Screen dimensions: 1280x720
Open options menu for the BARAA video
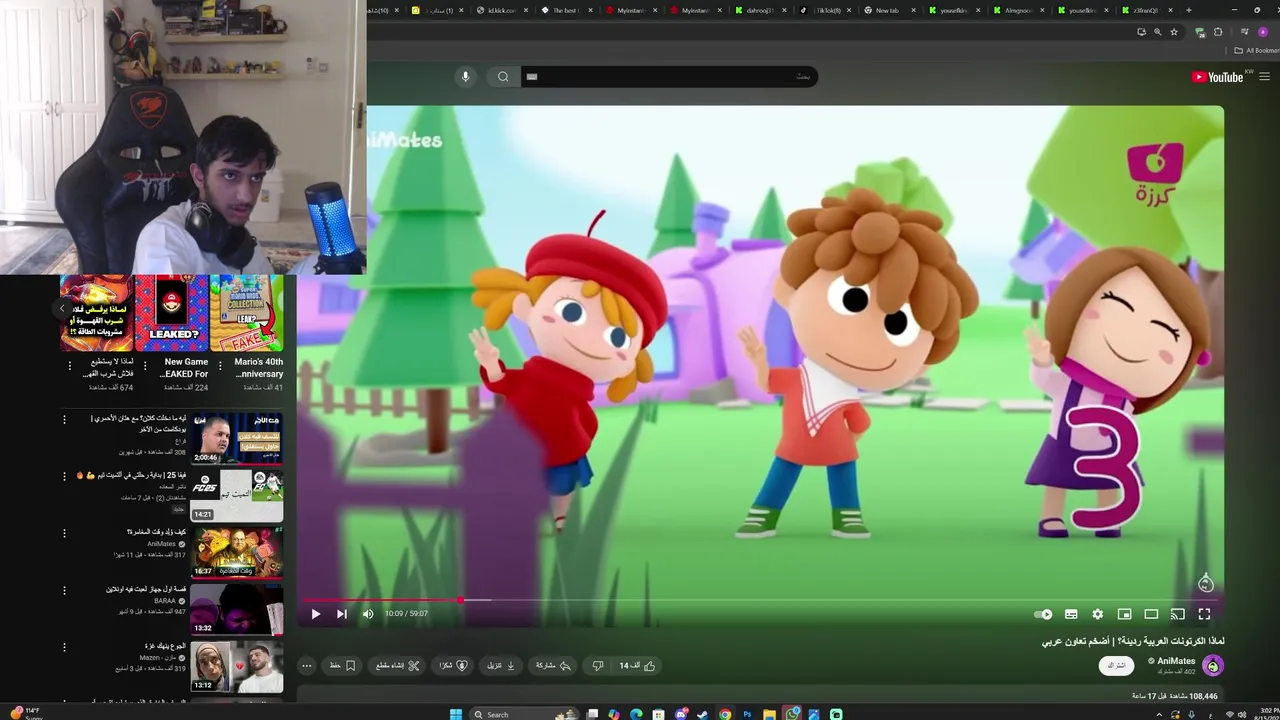pos(65,590)
